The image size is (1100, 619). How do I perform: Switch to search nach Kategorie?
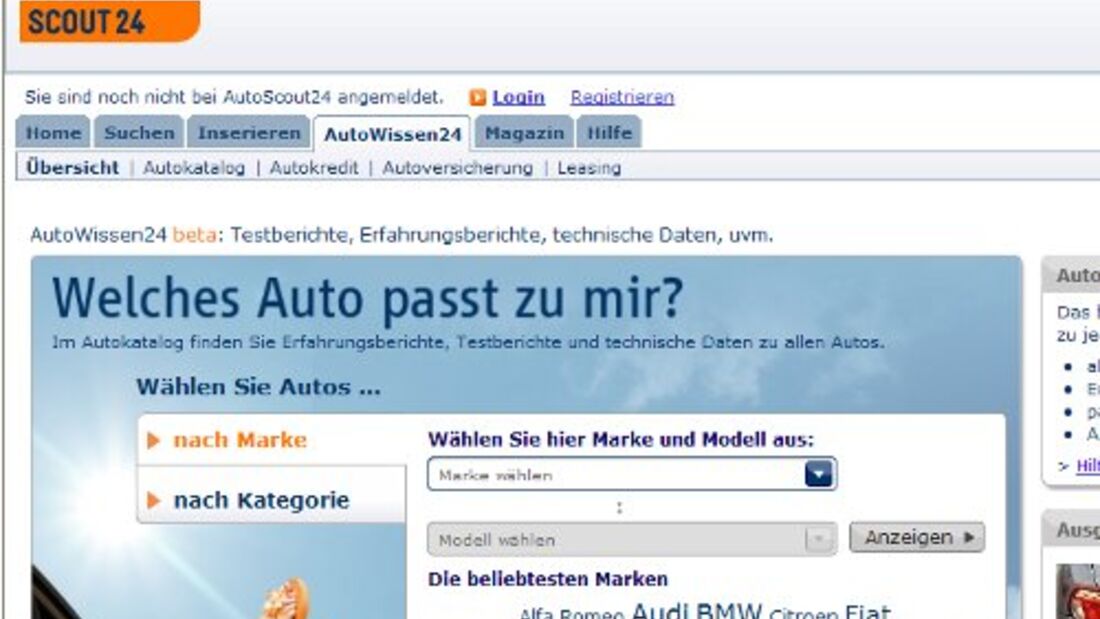[x=260, y=500]
